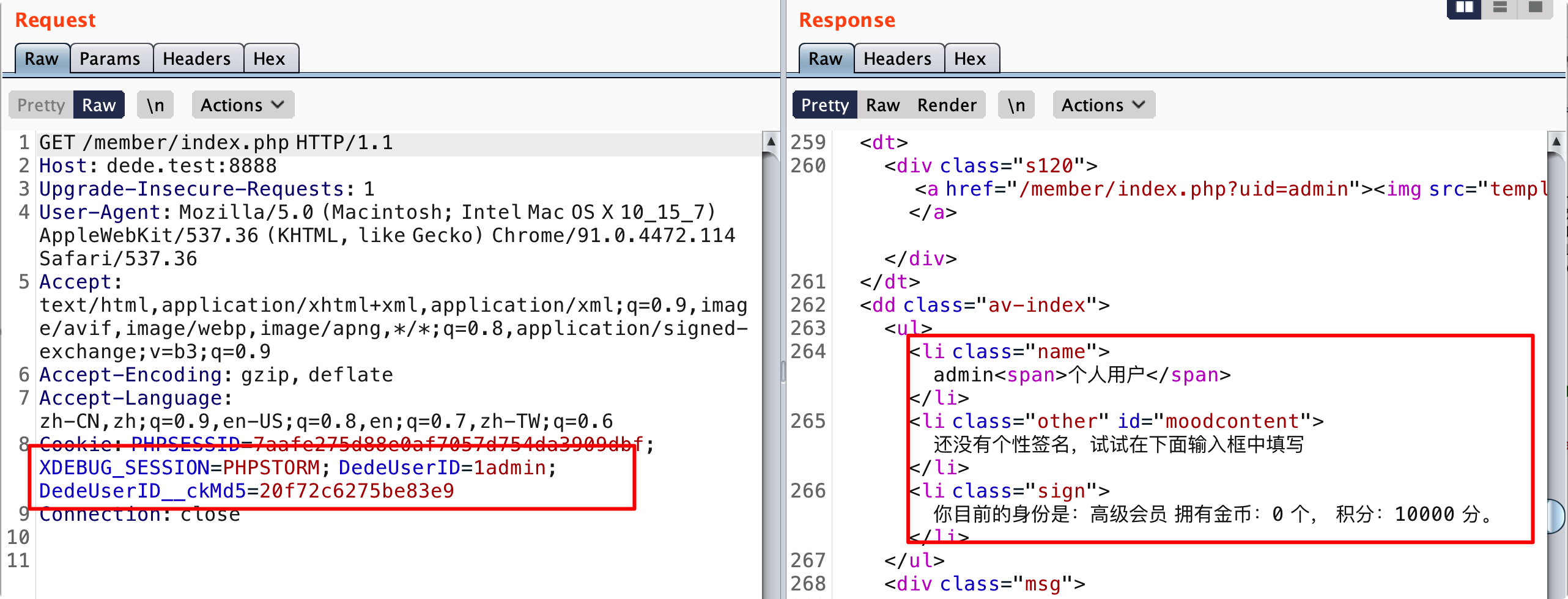
Task: Click the li class="name" response line
Action: (1009, 352)
